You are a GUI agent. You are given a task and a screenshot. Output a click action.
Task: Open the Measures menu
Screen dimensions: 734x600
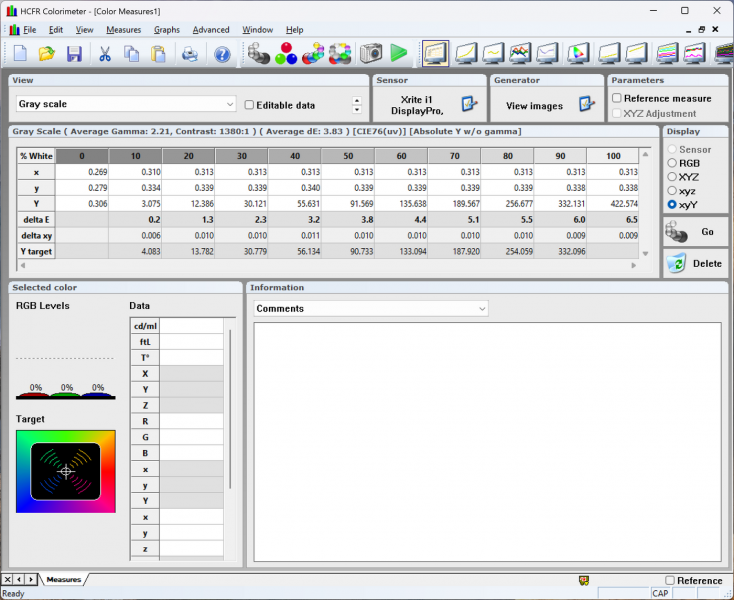[x=123, y=30]
